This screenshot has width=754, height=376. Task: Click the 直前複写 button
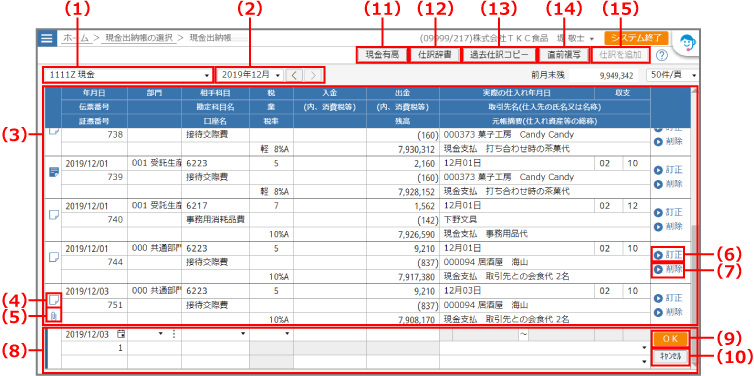[564, 55]
